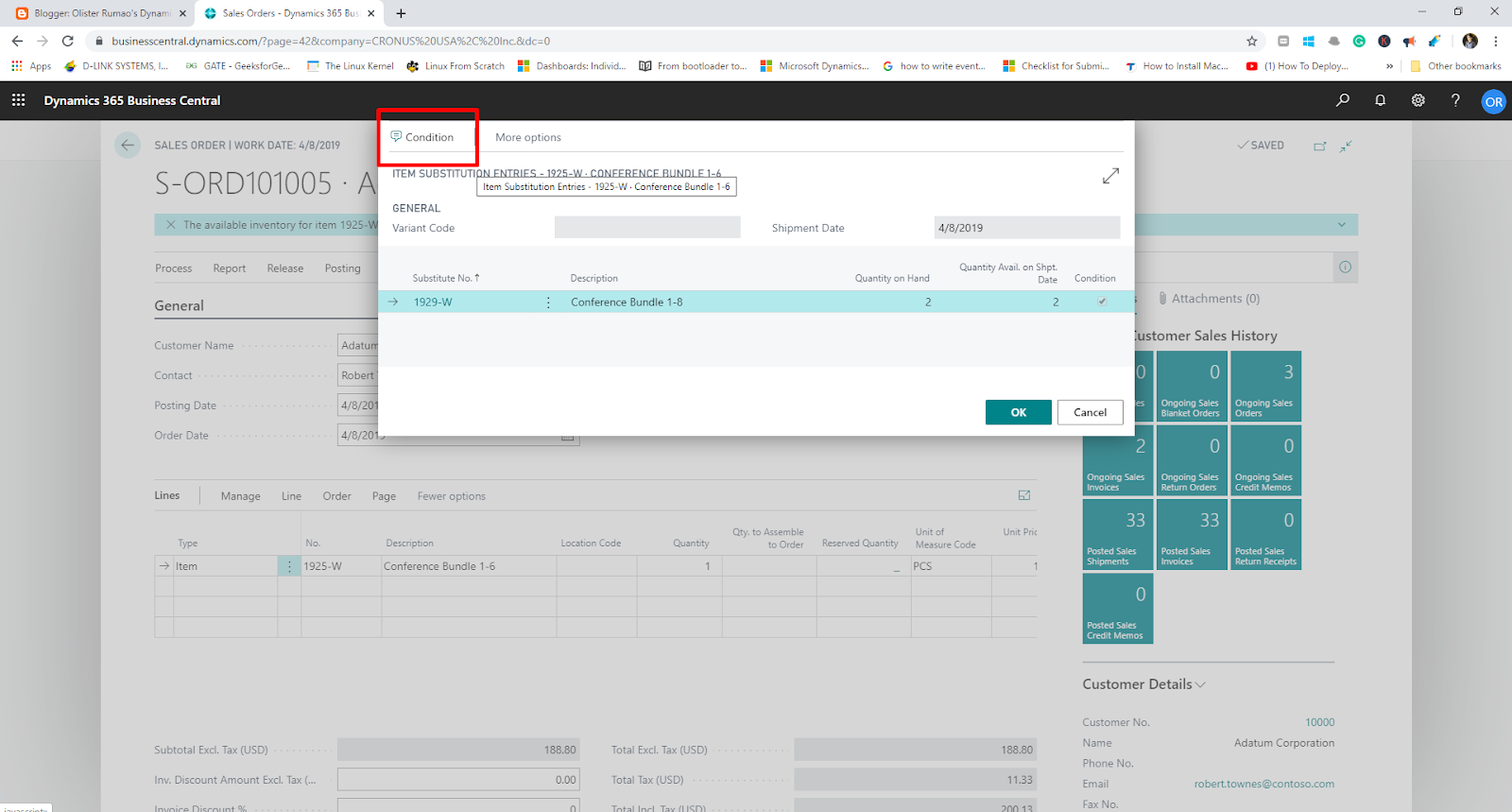Click the Windows logo extension icon
The width and height of the screenshot is (1512, 812).
[1309, 41]
